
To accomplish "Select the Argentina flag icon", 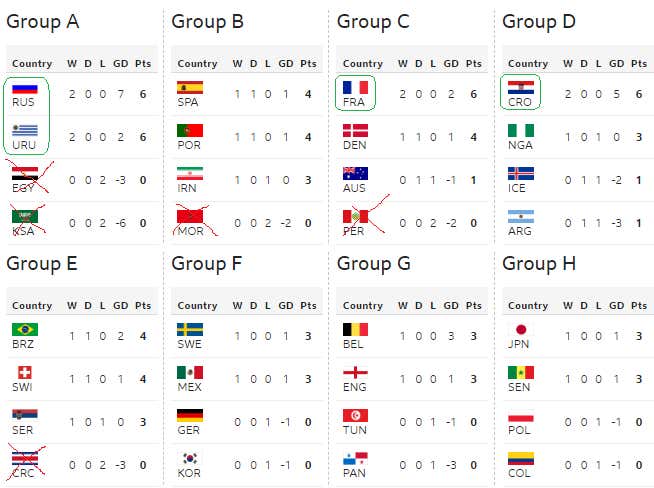I will (x=520, y=216).
